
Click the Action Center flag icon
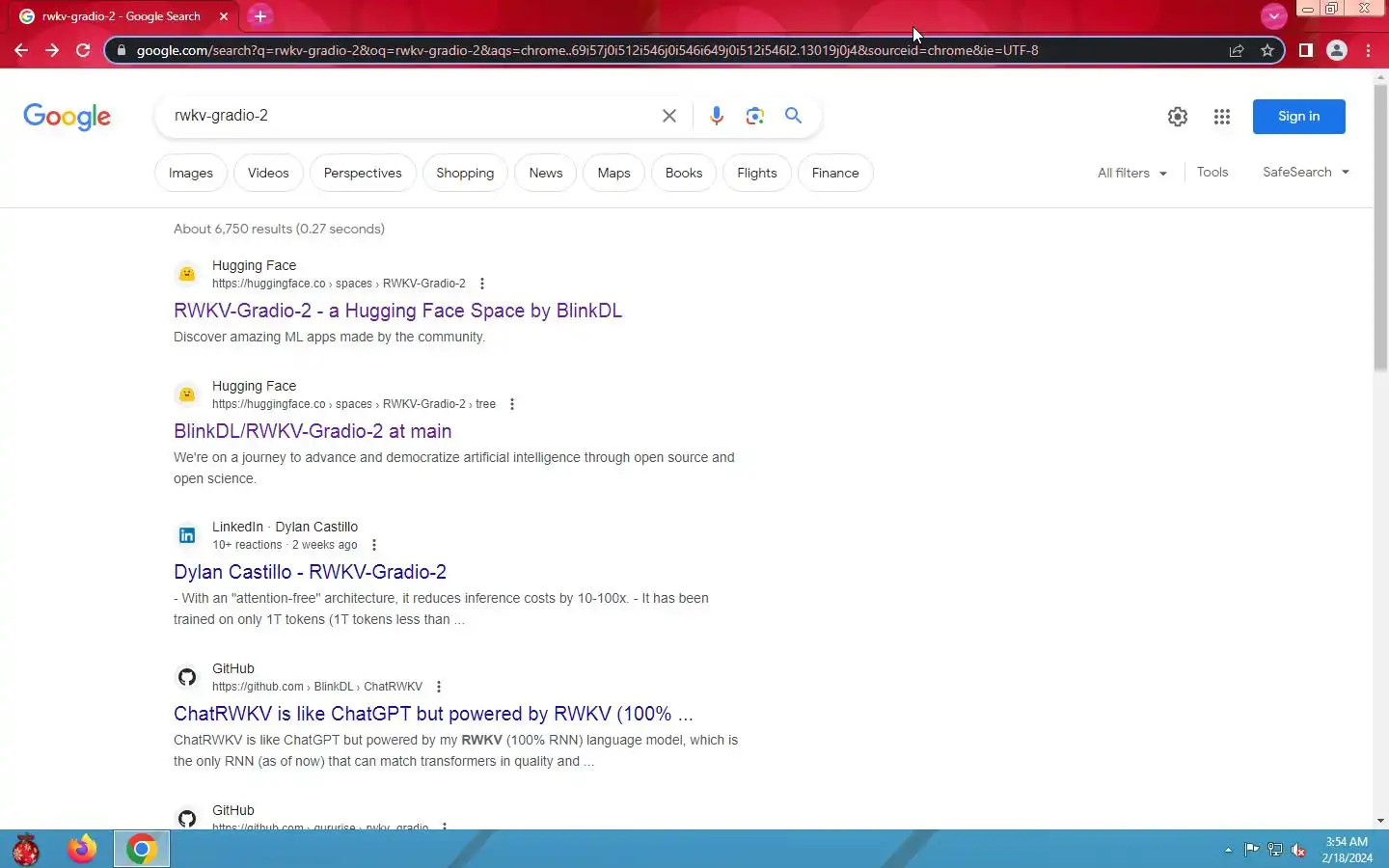1251,850
